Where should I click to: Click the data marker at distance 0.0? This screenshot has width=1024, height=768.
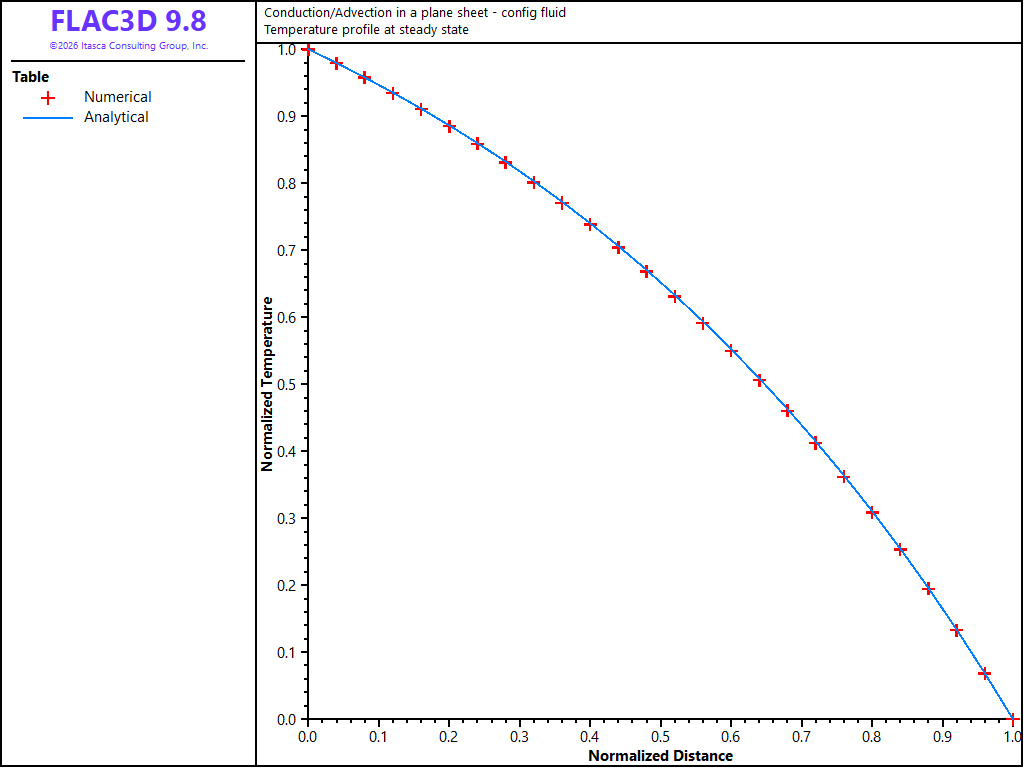pos(308,50)
